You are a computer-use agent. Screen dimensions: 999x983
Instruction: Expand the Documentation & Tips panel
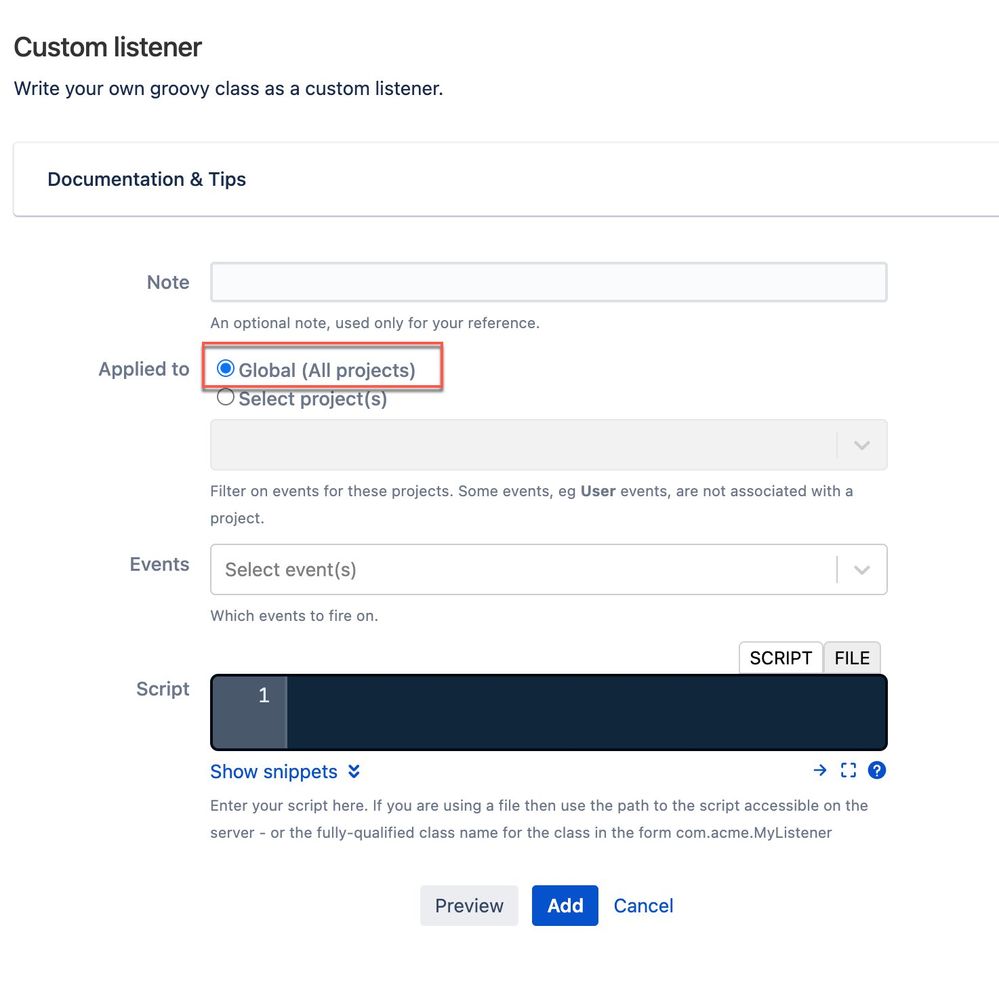click(147, 179)
